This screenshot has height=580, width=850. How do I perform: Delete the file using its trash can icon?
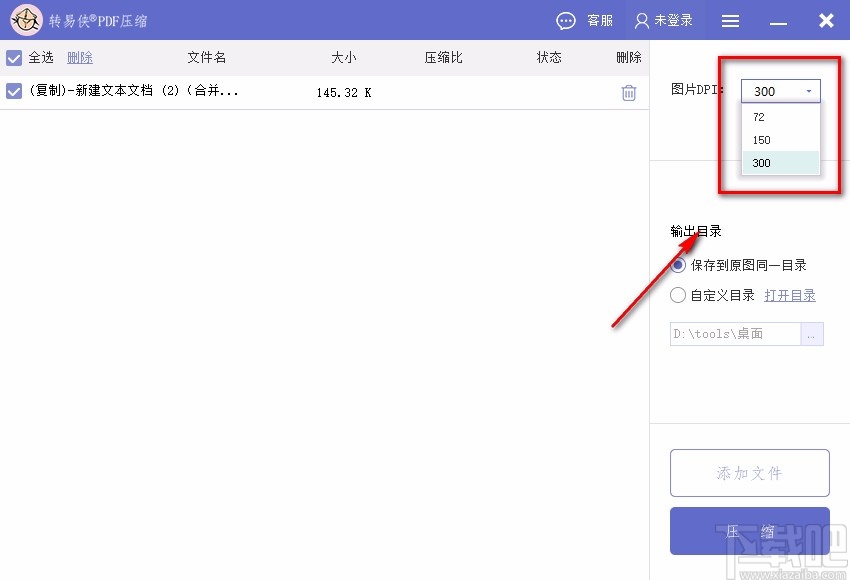pyautogui.click(x=628, y=92)
